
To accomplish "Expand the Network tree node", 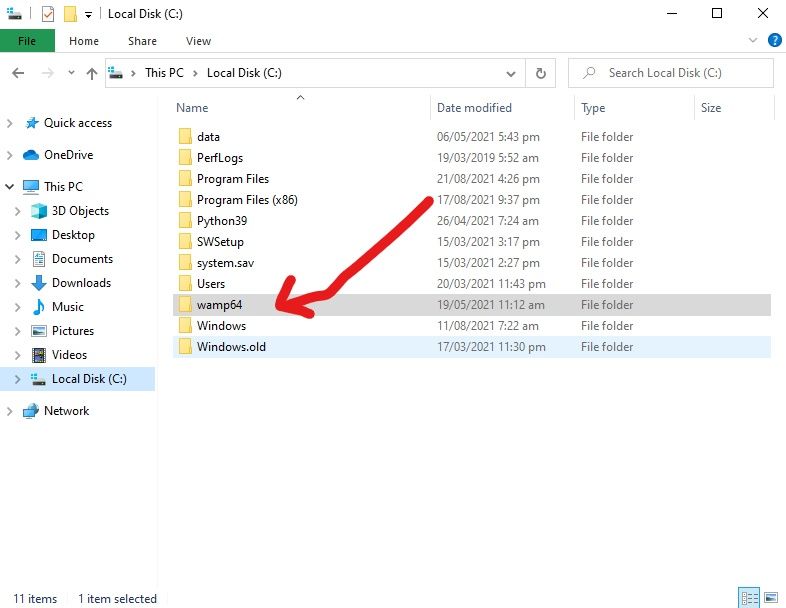I will tap(10, 411).
